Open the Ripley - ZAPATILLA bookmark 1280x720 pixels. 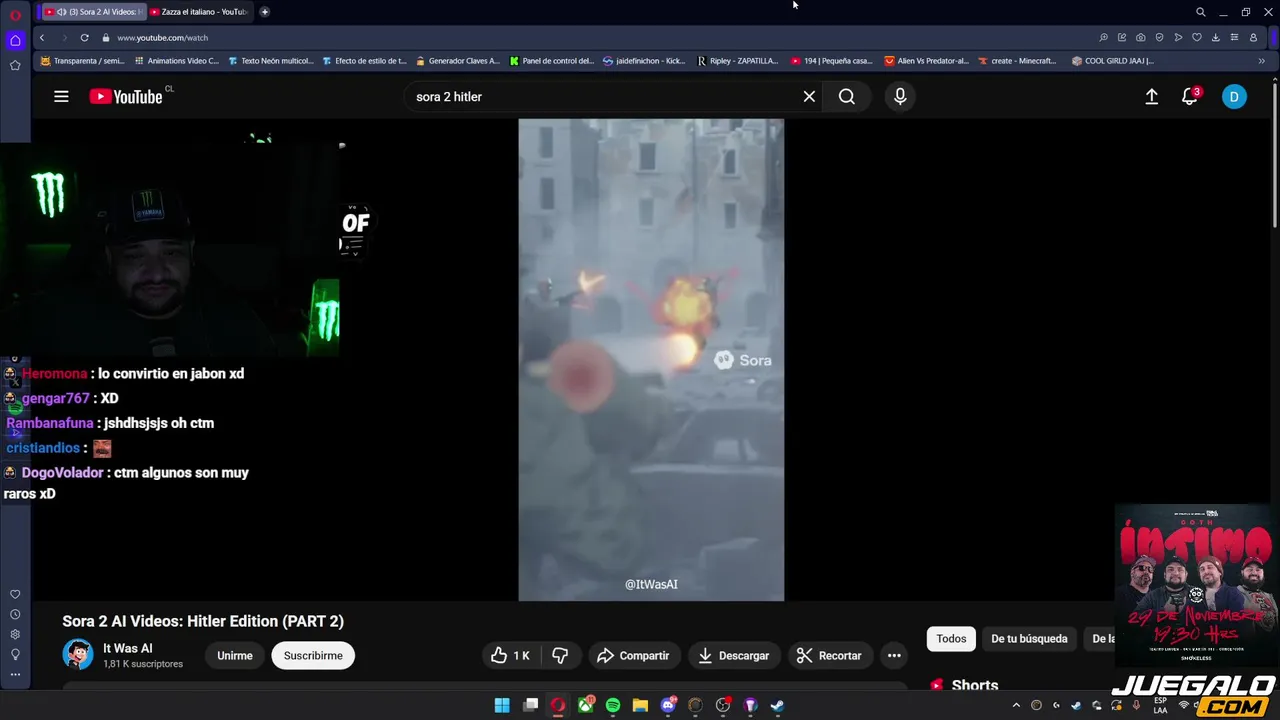point(738,61)
